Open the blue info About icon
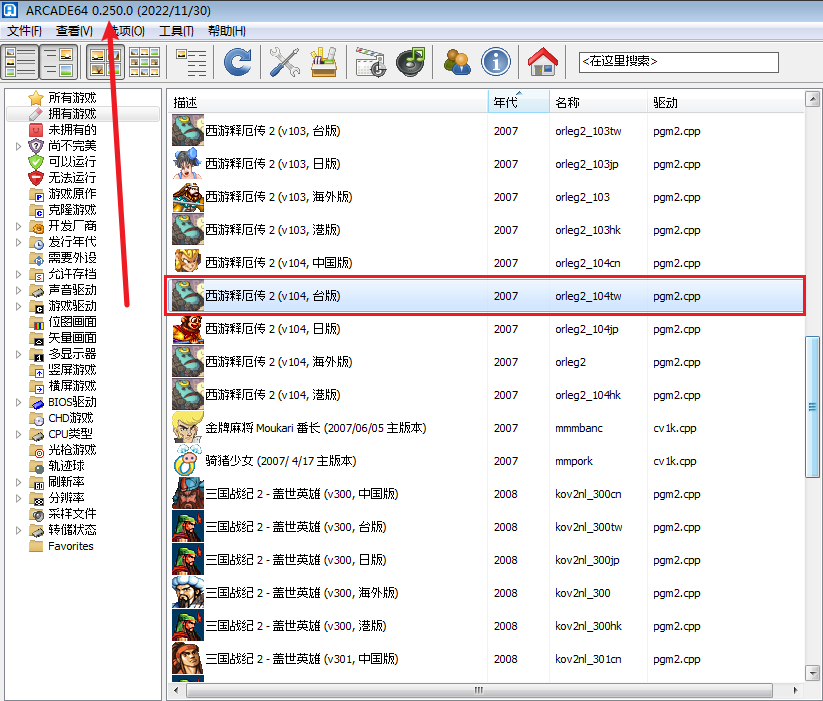The height and width of the screenshot is (701, 823). click(496, 62)
